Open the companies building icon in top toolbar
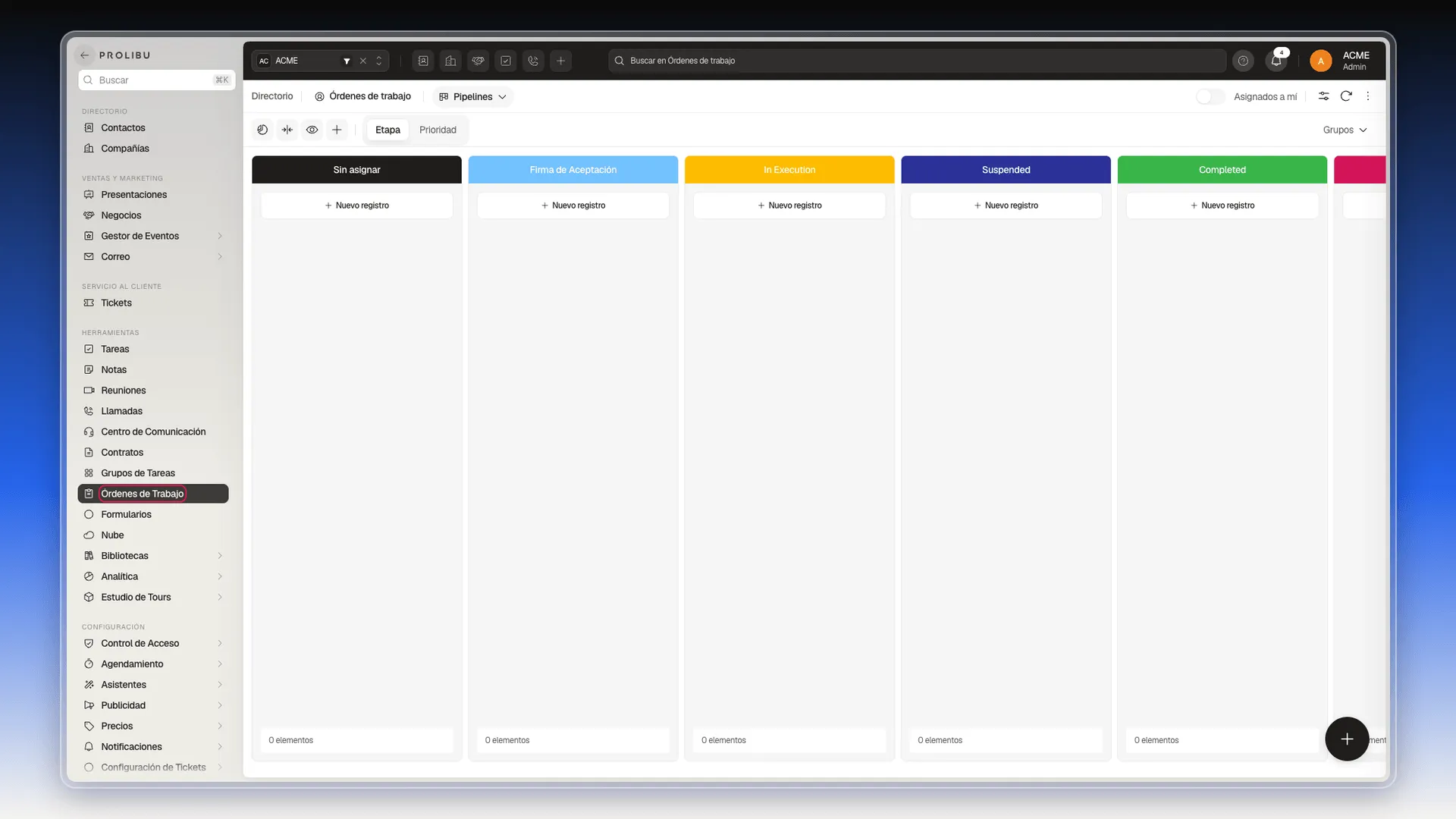Viewport: 1456px width, 819px height. (x=450, y=61)
